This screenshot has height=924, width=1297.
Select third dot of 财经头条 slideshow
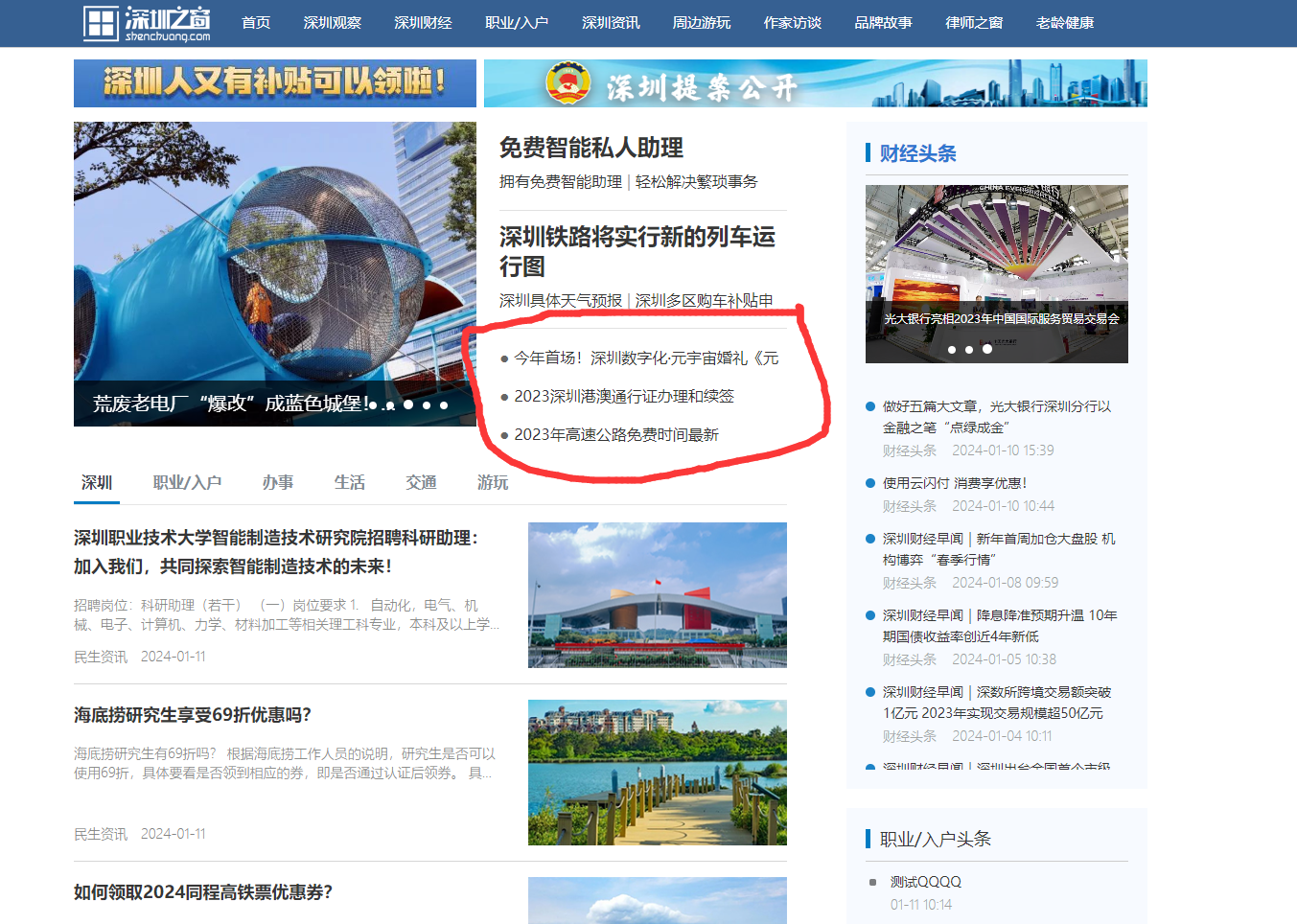[987, 349]
